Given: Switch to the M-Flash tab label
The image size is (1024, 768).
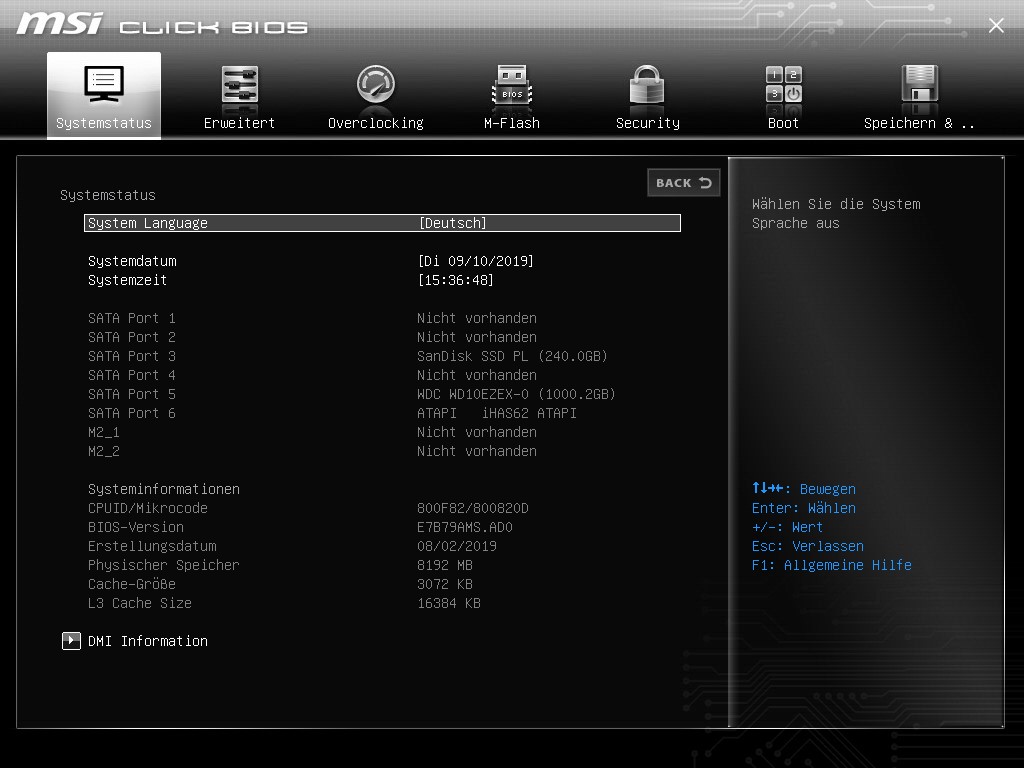Looking at the screenshot, I should click(512, 123).
